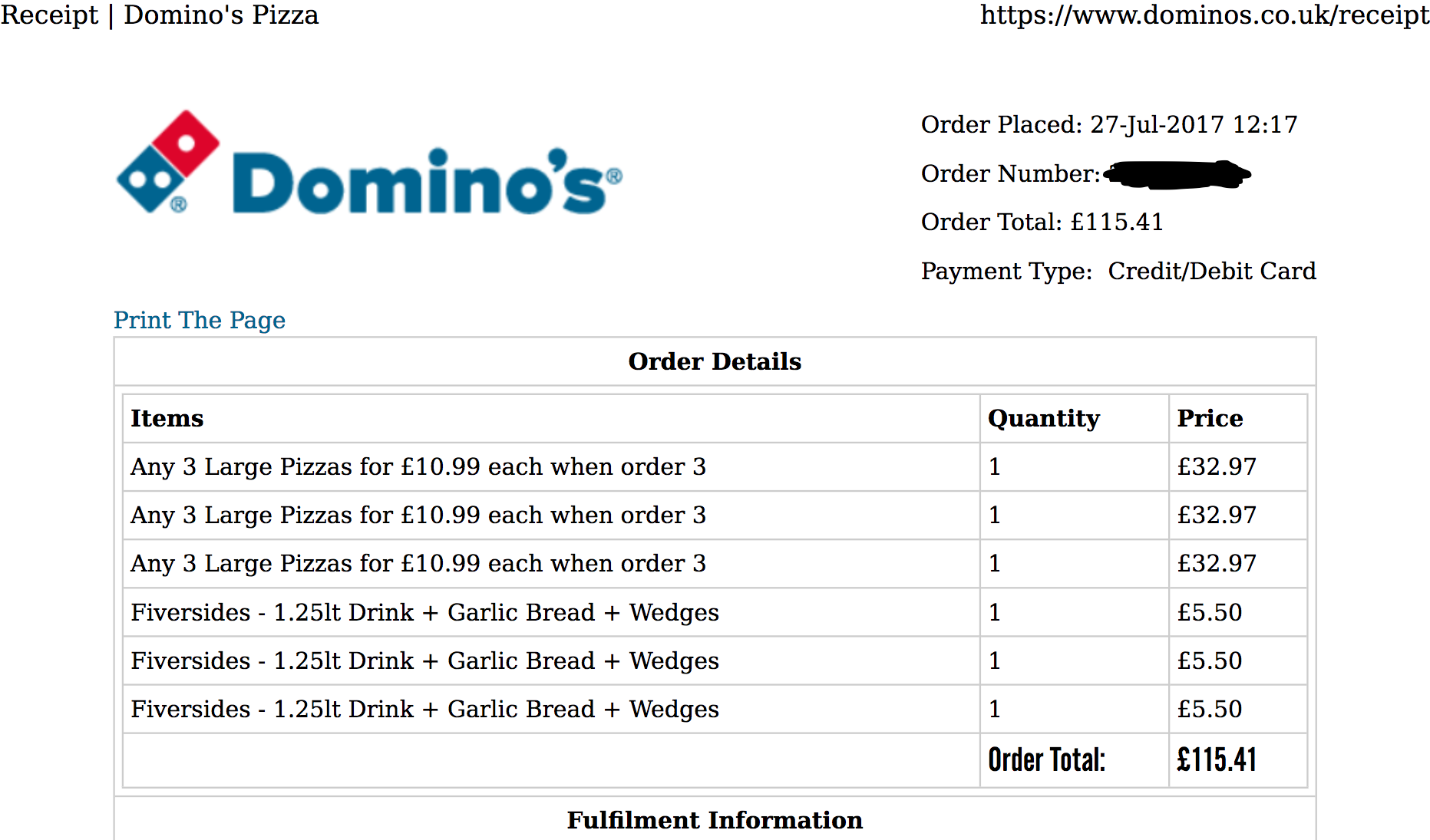
Task: Click the Fulfilment Information section header
Action: click(715, 820)
